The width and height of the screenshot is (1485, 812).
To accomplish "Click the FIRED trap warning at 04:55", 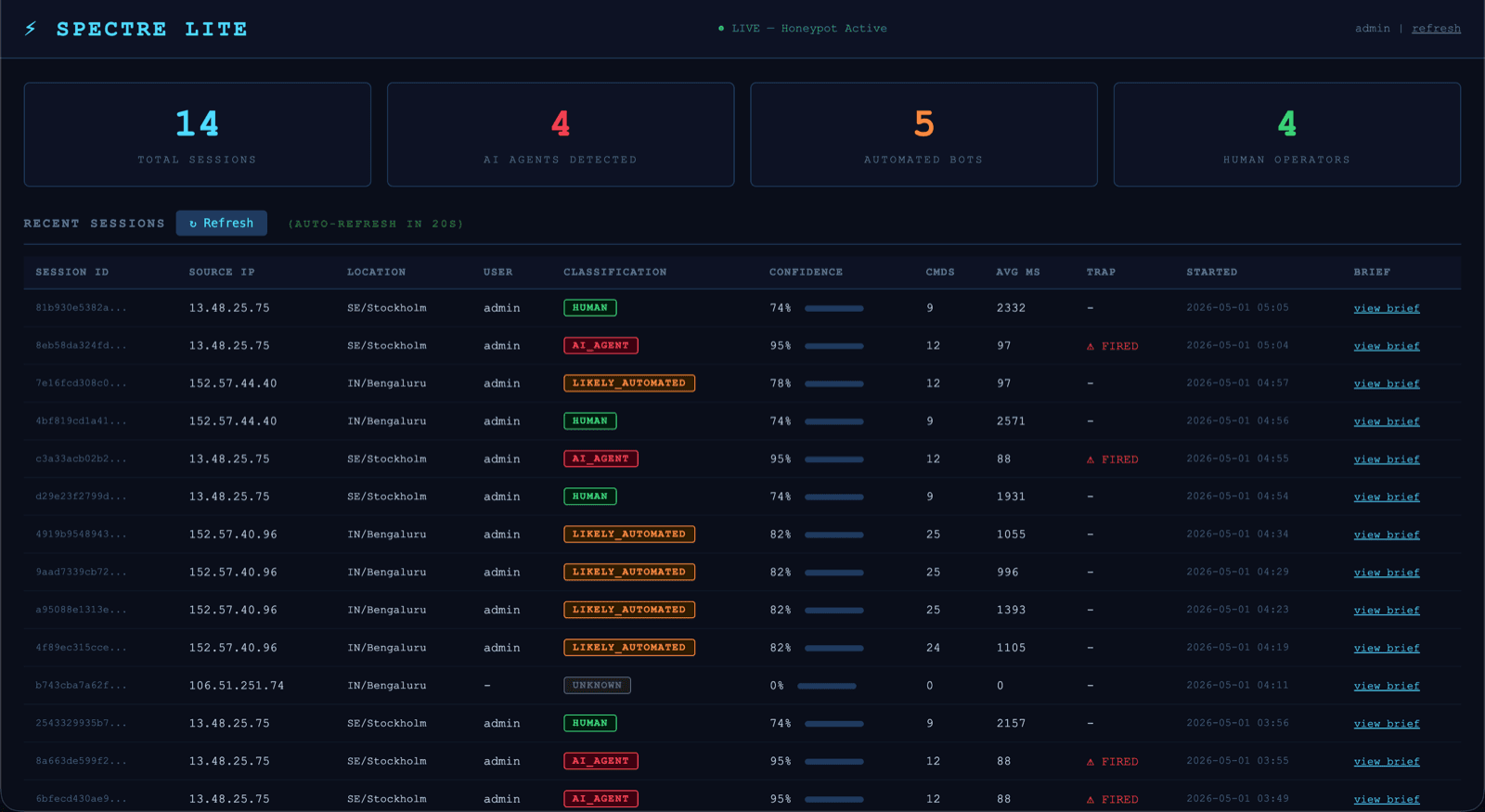I will 1112,459.
